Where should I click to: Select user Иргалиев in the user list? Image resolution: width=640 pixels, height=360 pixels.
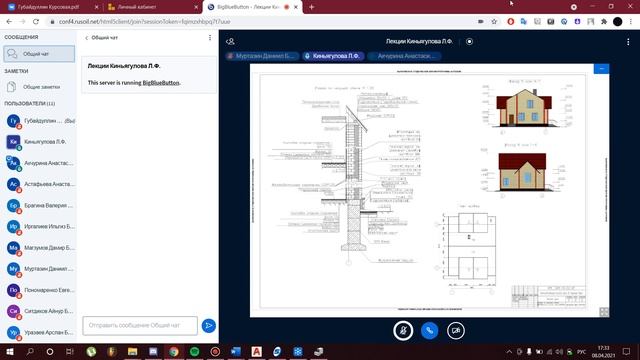coord(40,227)
